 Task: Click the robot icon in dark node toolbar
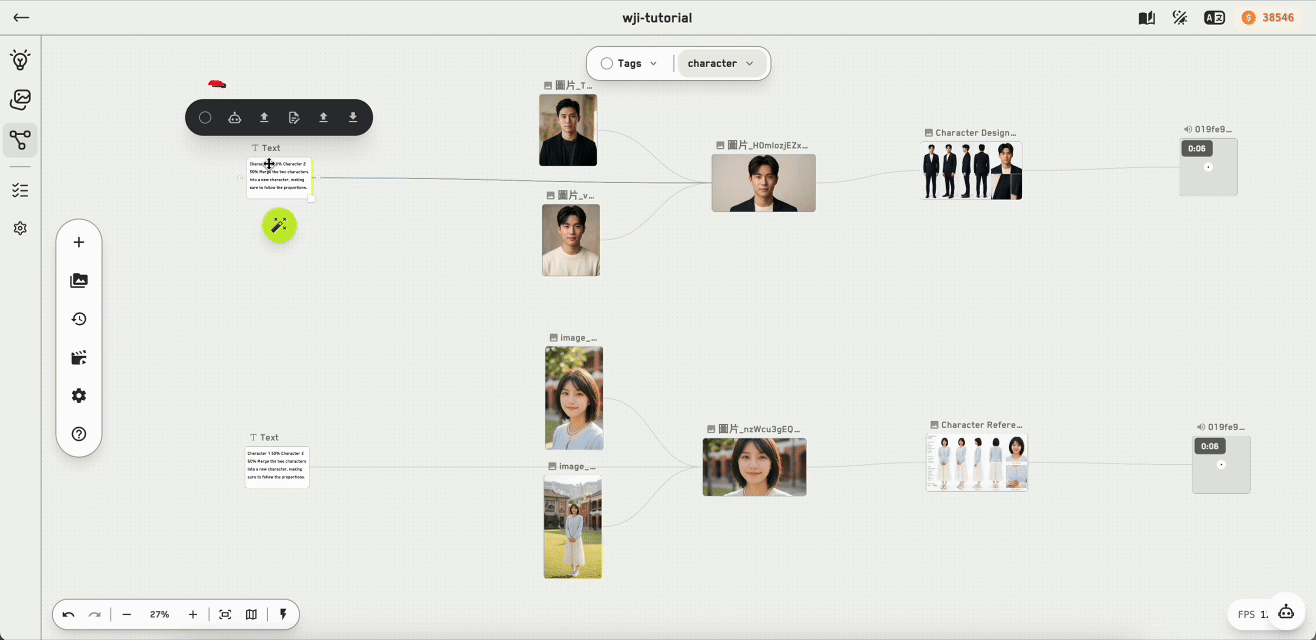coord(234,117)
